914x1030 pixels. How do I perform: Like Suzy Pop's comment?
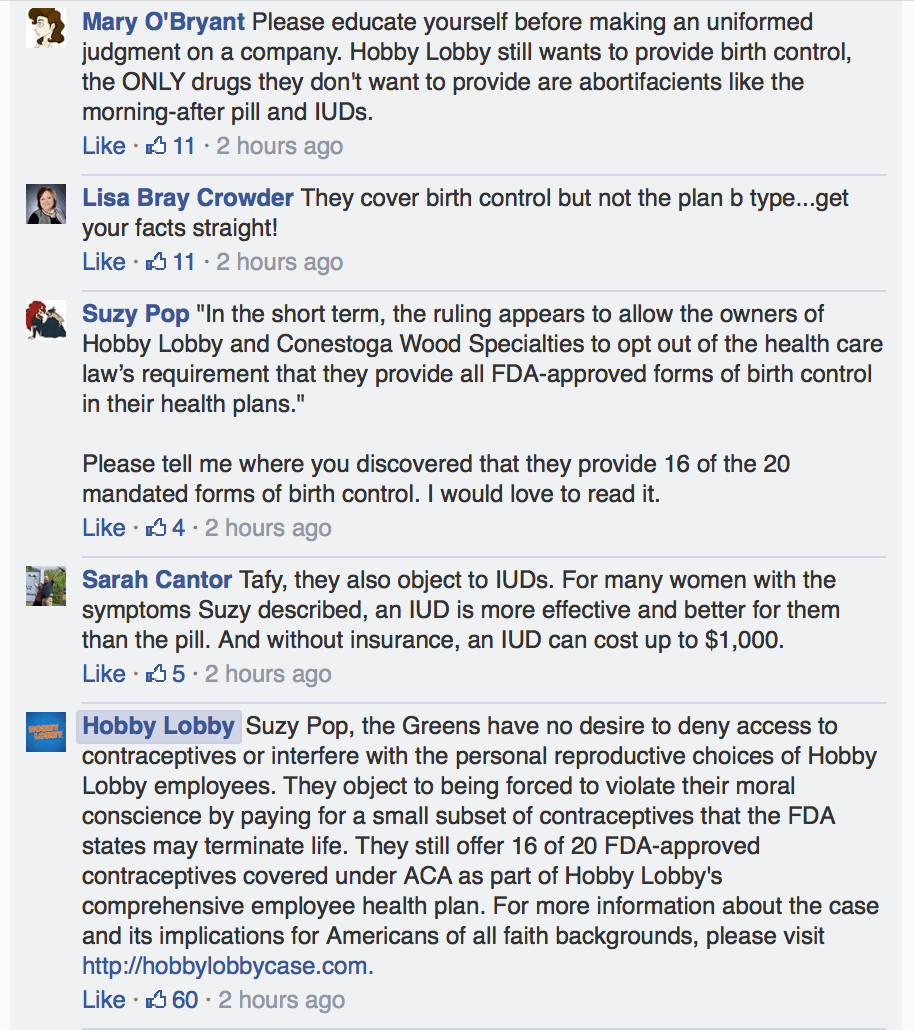click(103, 527)
